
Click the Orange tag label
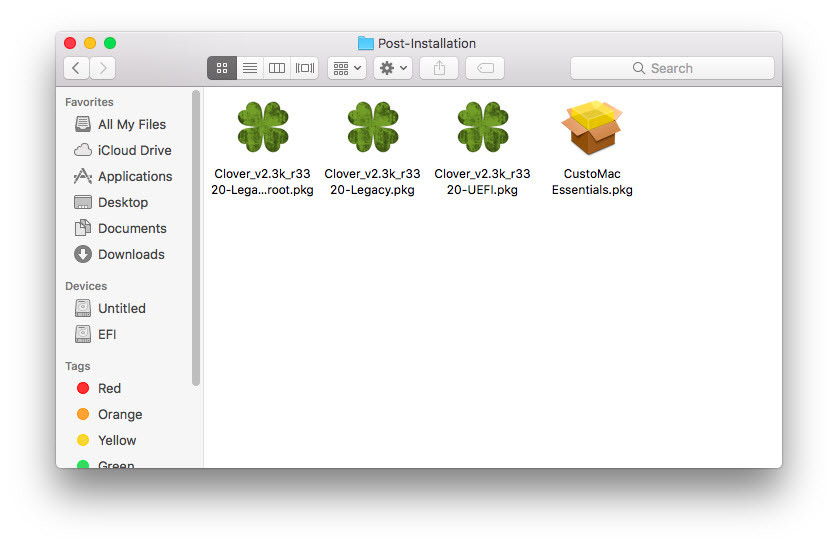coord(120,415)
